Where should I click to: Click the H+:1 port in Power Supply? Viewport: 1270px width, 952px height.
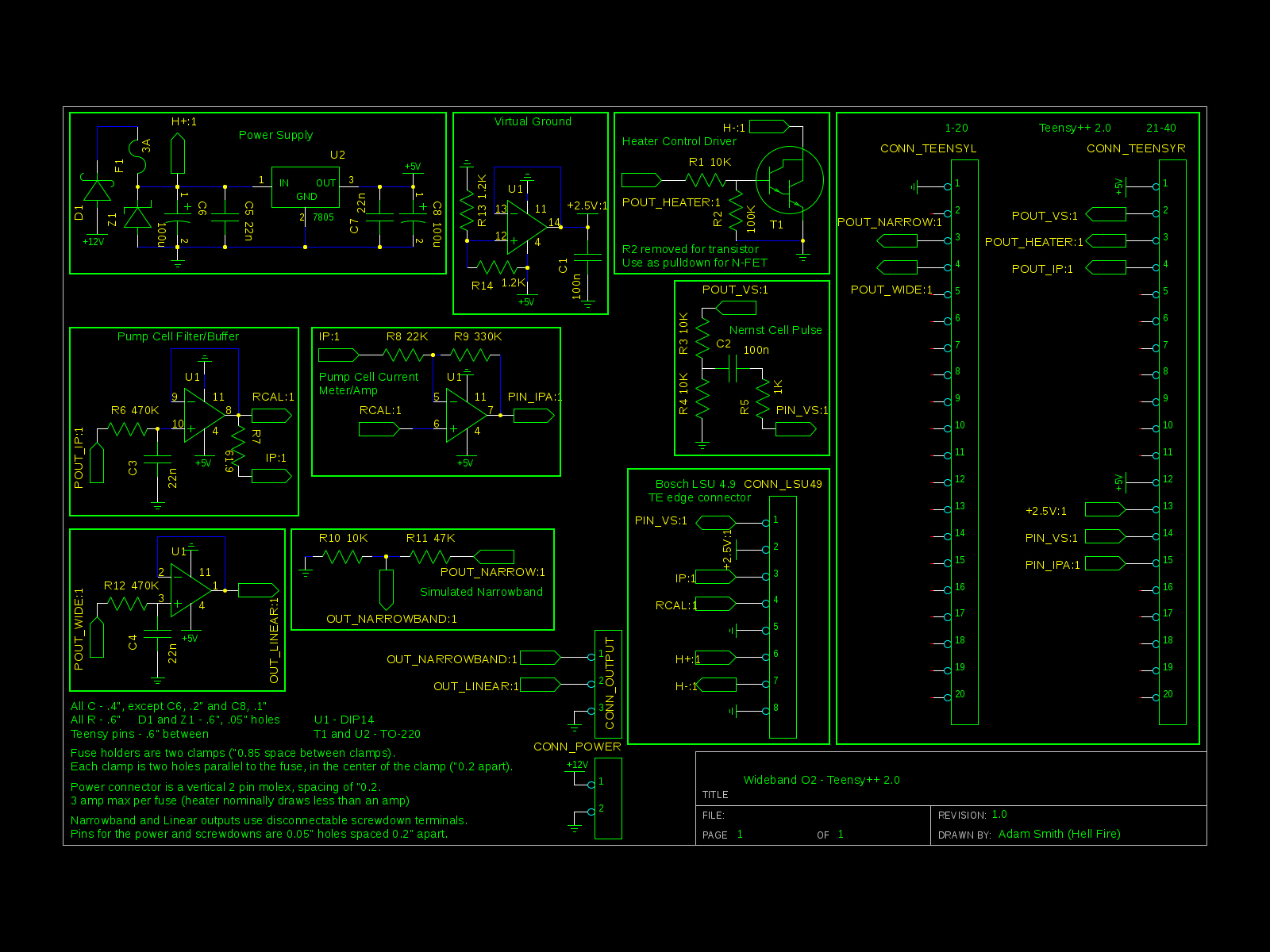[x=178, y=154]
